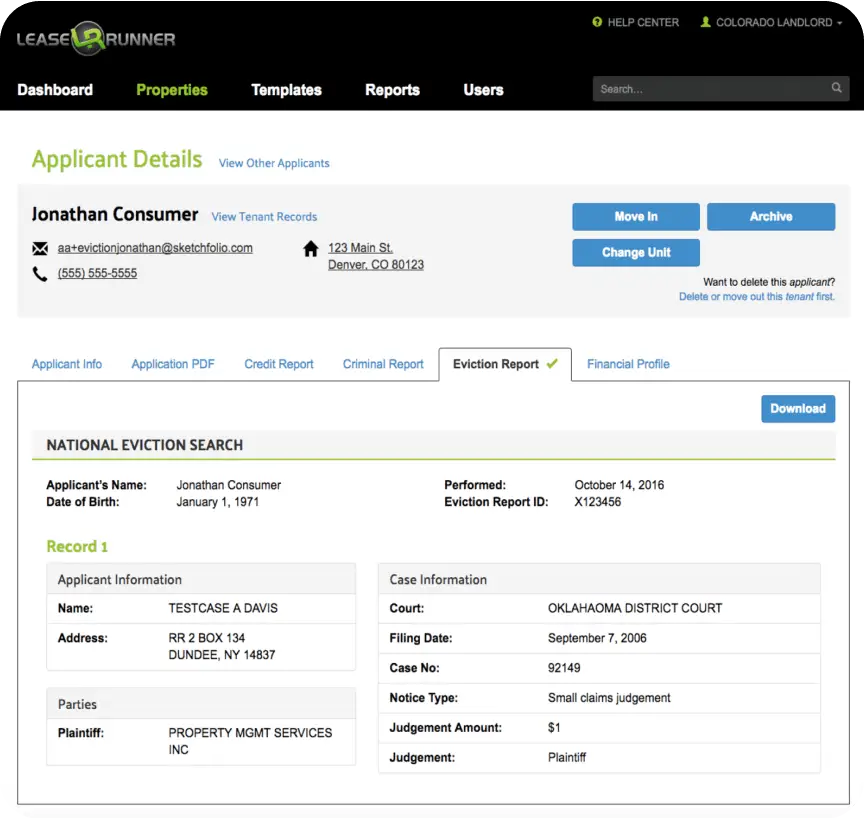The image size is (864, 819).
Task: Open the Properties menu
Action: tap(172, 90)
